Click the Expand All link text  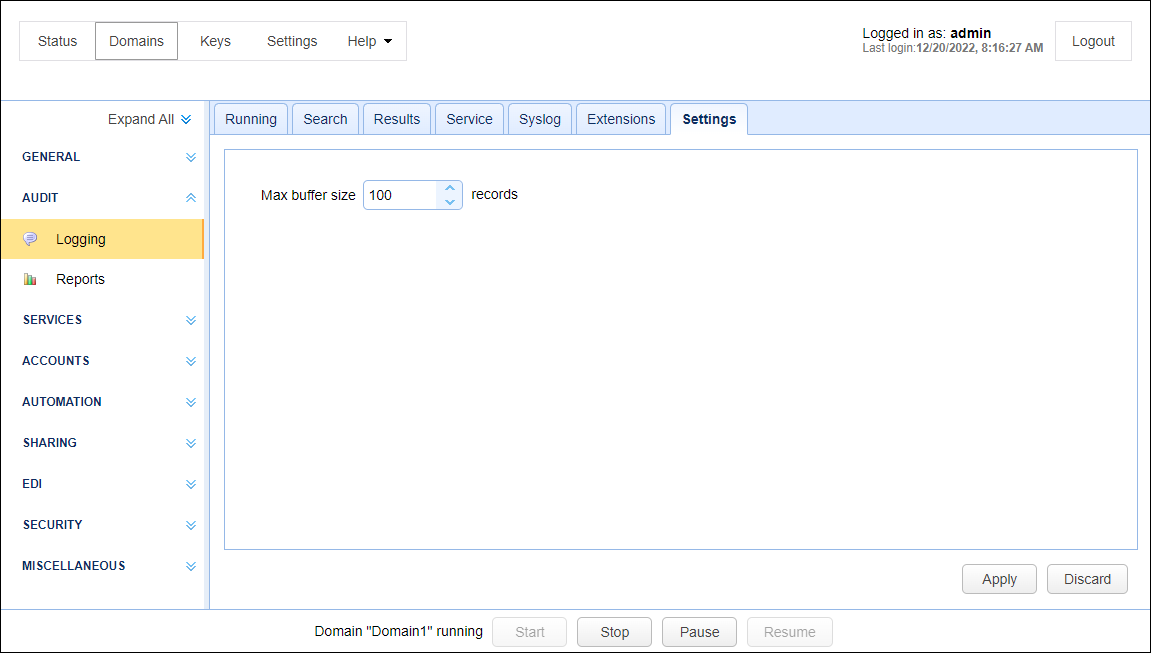coord(141,120)
